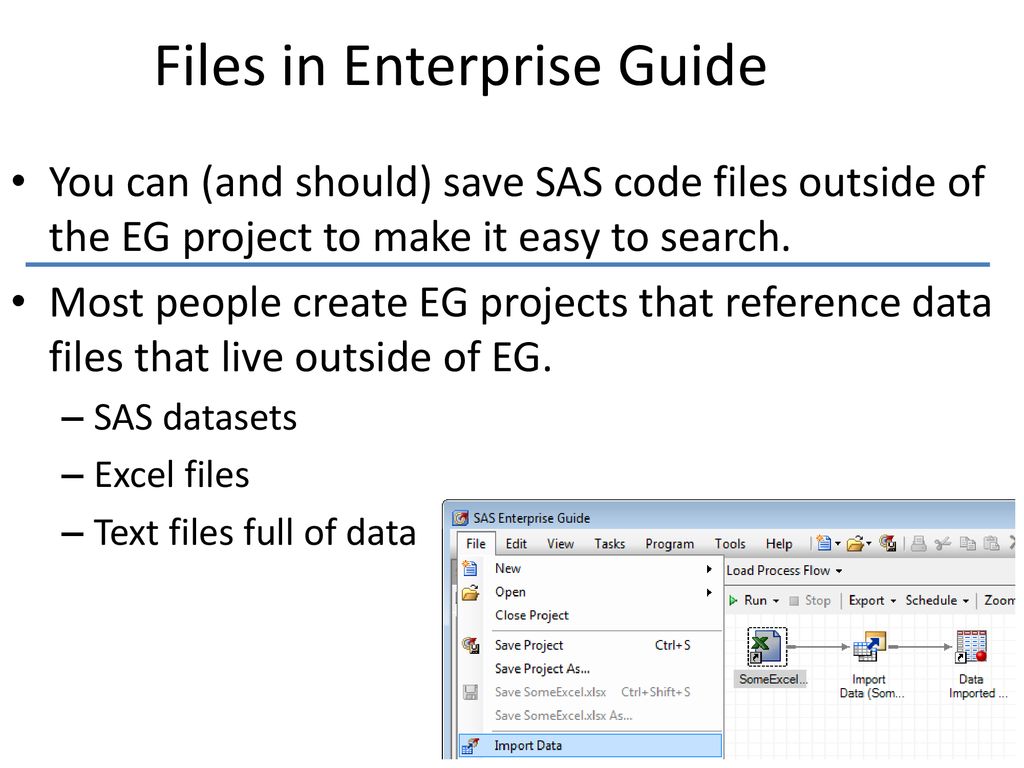Screen dimensions: 1024x768
Task: Open the Help menu
Action: click(778, 543)
